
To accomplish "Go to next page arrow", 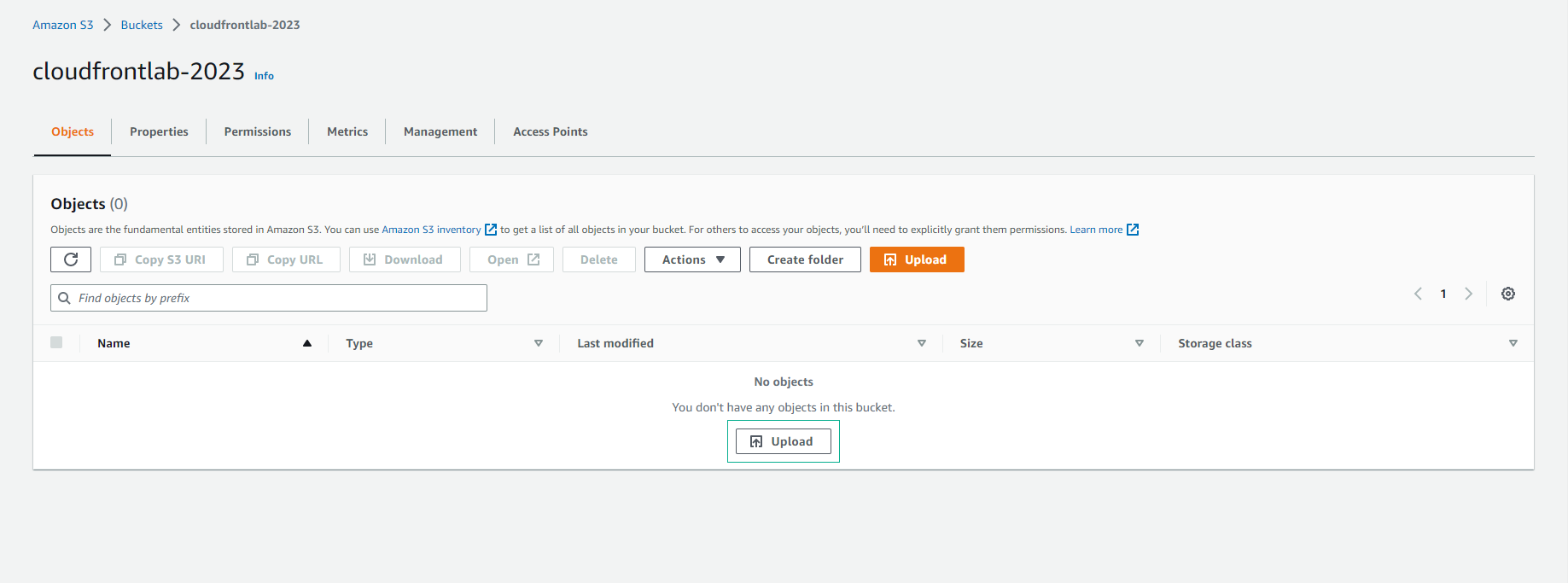I will click(x=1468, y=294).
